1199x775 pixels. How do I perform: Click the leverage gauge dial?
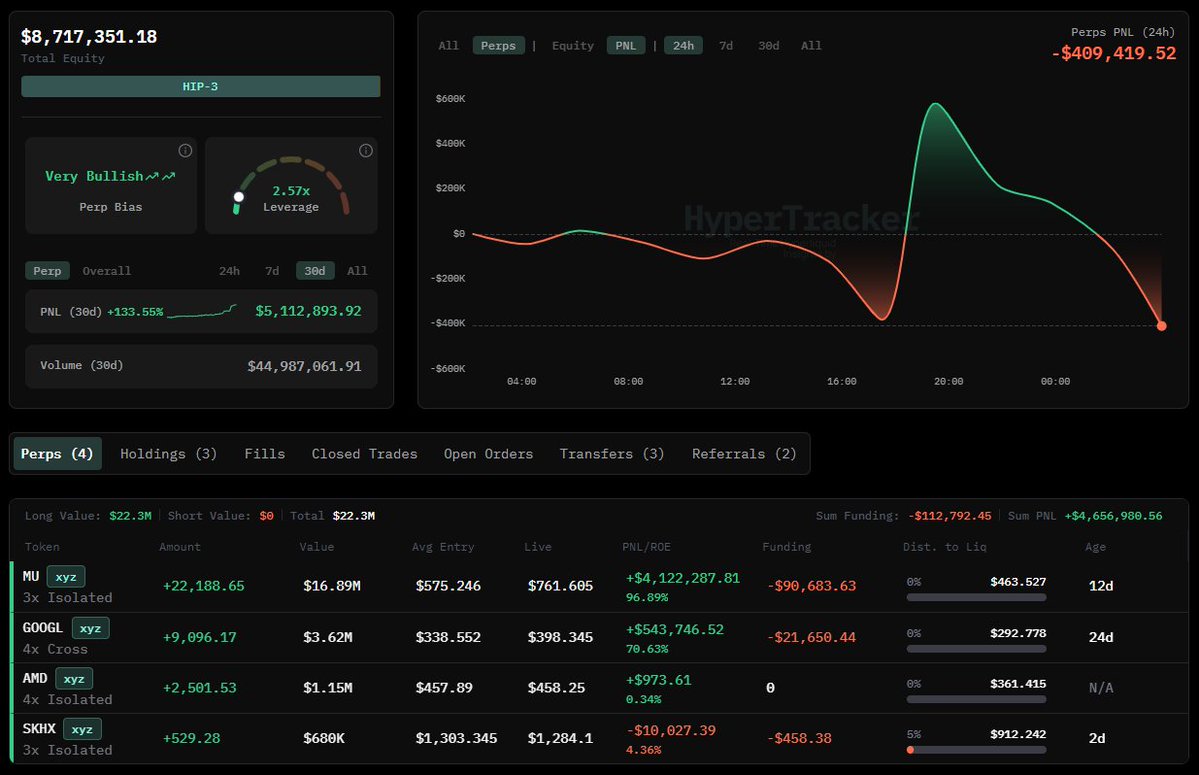(291, 186)
